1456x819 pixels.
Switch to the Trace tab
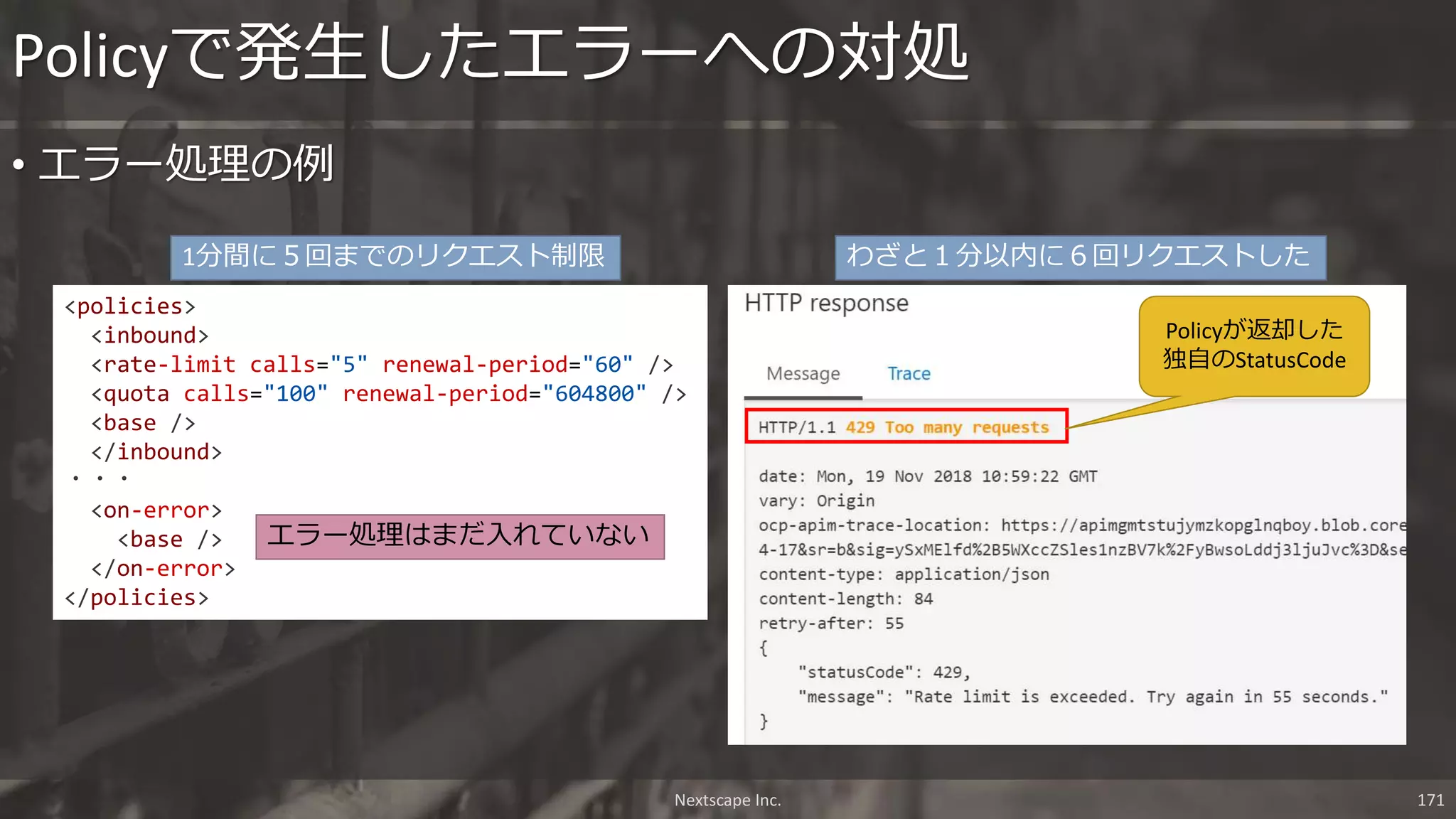909,374
